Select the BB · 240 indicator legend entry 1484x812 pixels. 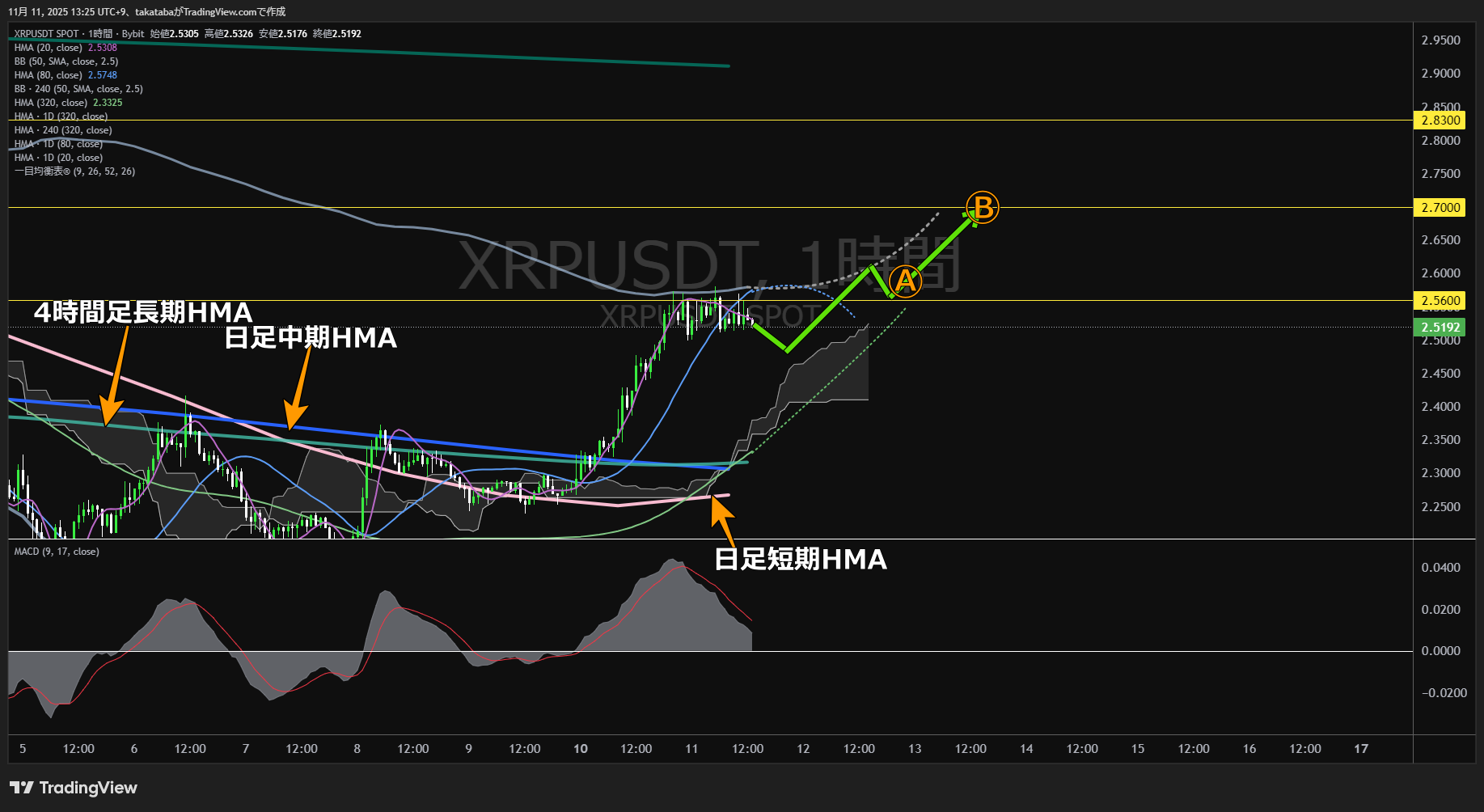click(x=78, y=89)
